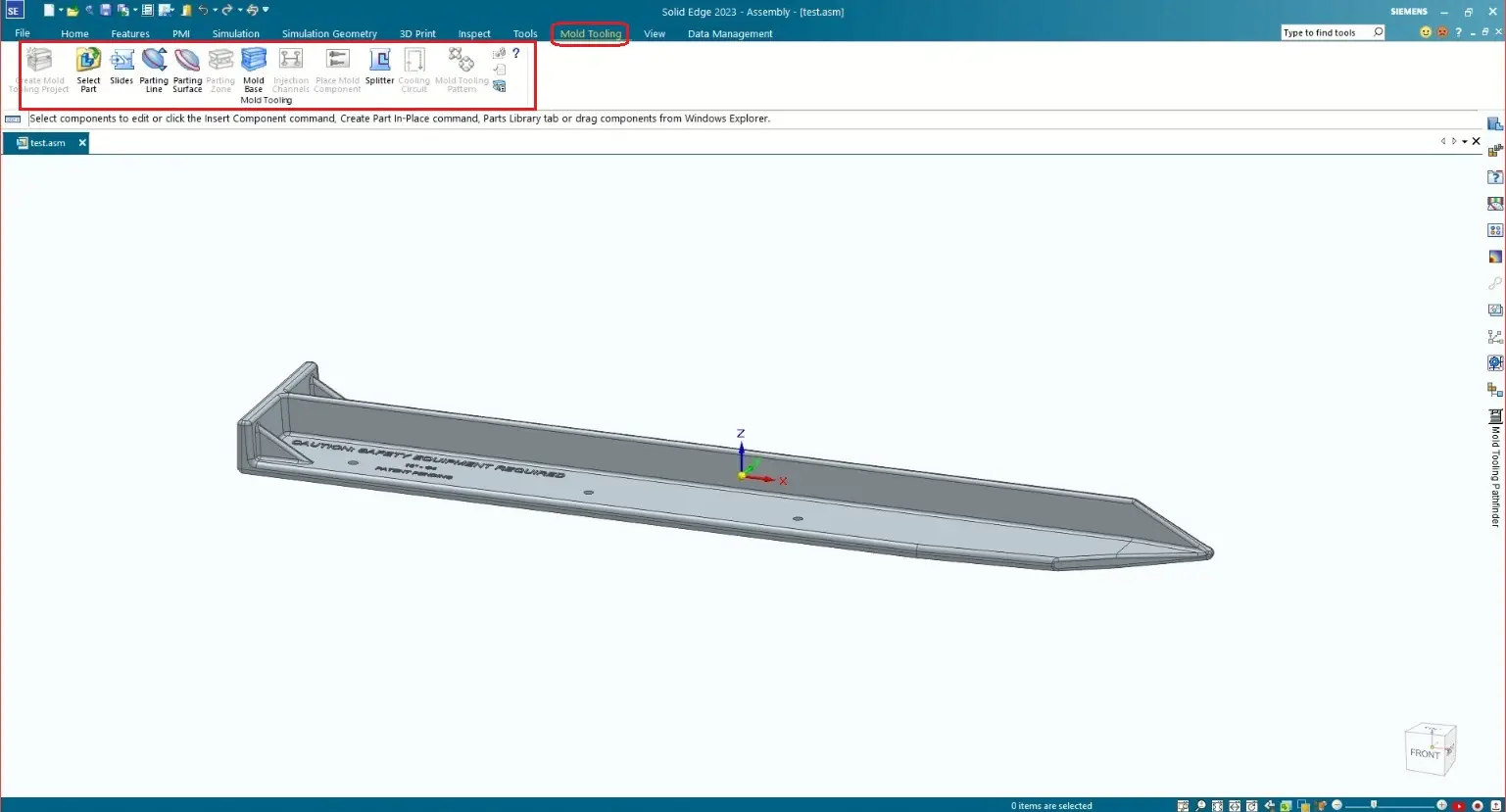Activate the Splitter tool
This screenshot has width=1506, height=812.
[379, 67]
